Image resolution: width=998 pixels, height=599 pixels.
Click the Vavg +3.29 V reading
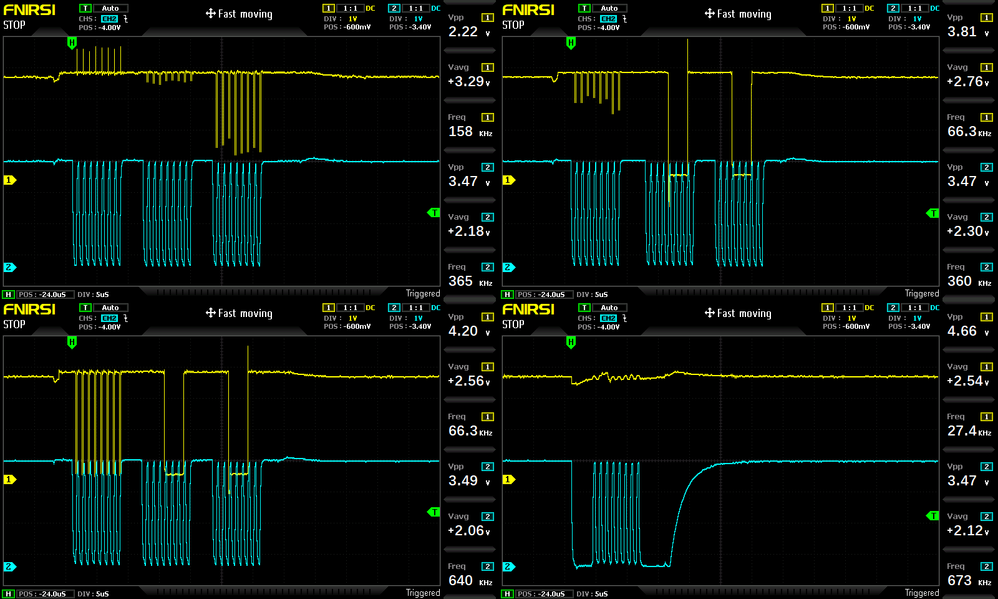pyautogui.click(x=470, y=76)
